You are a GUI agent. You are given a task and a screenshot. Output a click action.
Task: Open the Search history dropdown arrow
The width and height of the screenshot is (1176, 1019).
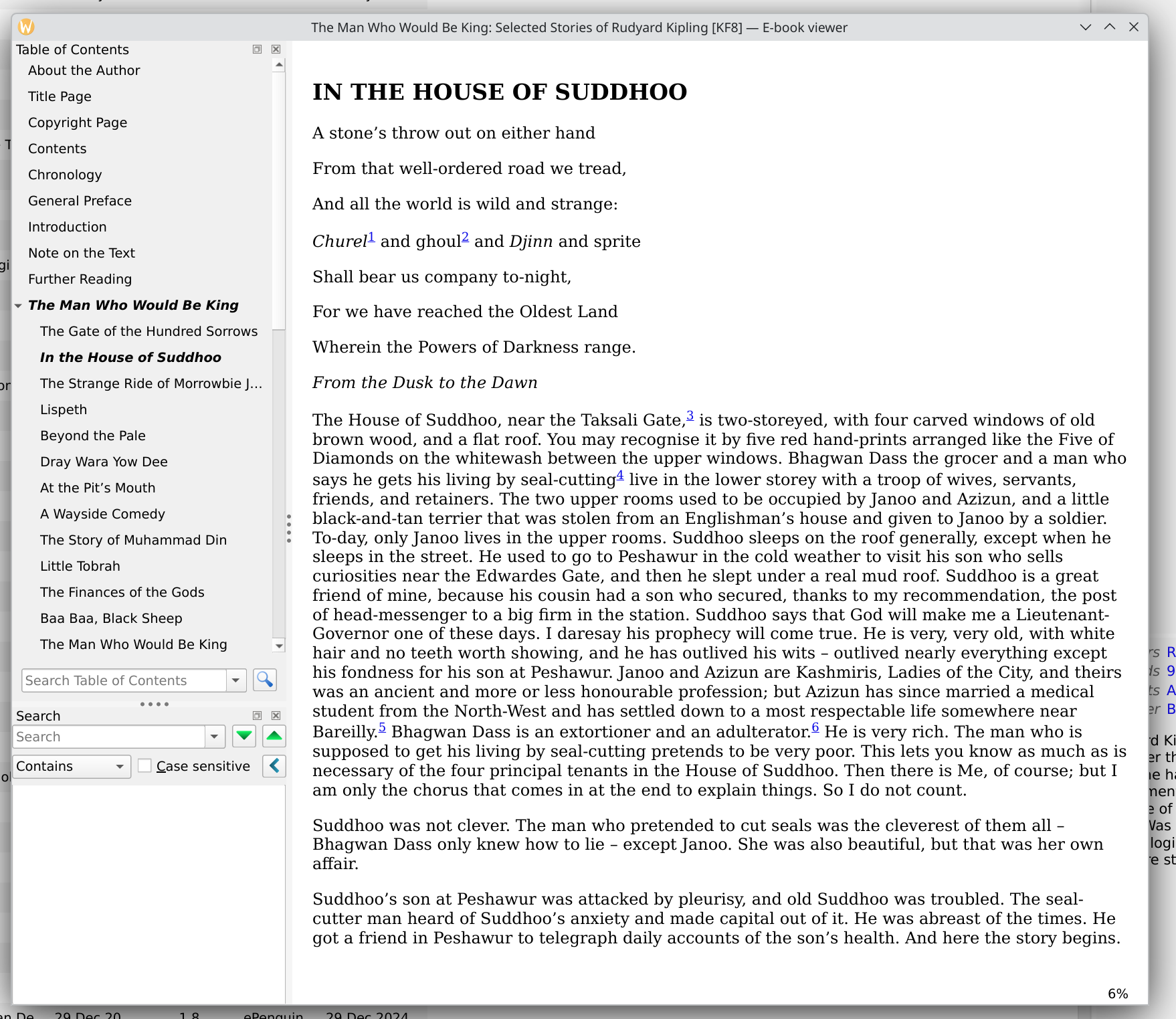pyautogui.click(x=214, y=737)
